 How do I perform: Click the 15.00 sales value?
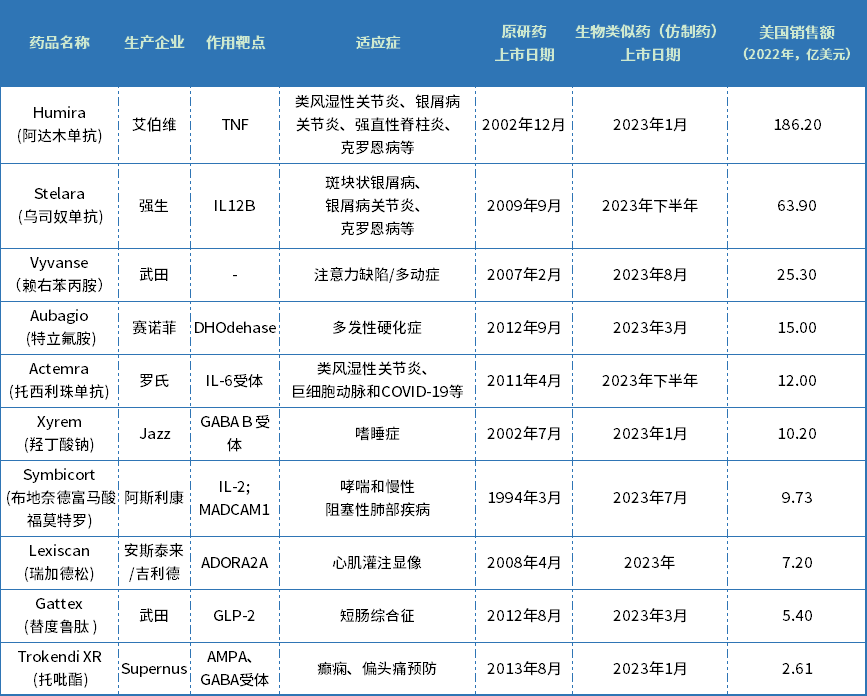click(x=797, y=327)
